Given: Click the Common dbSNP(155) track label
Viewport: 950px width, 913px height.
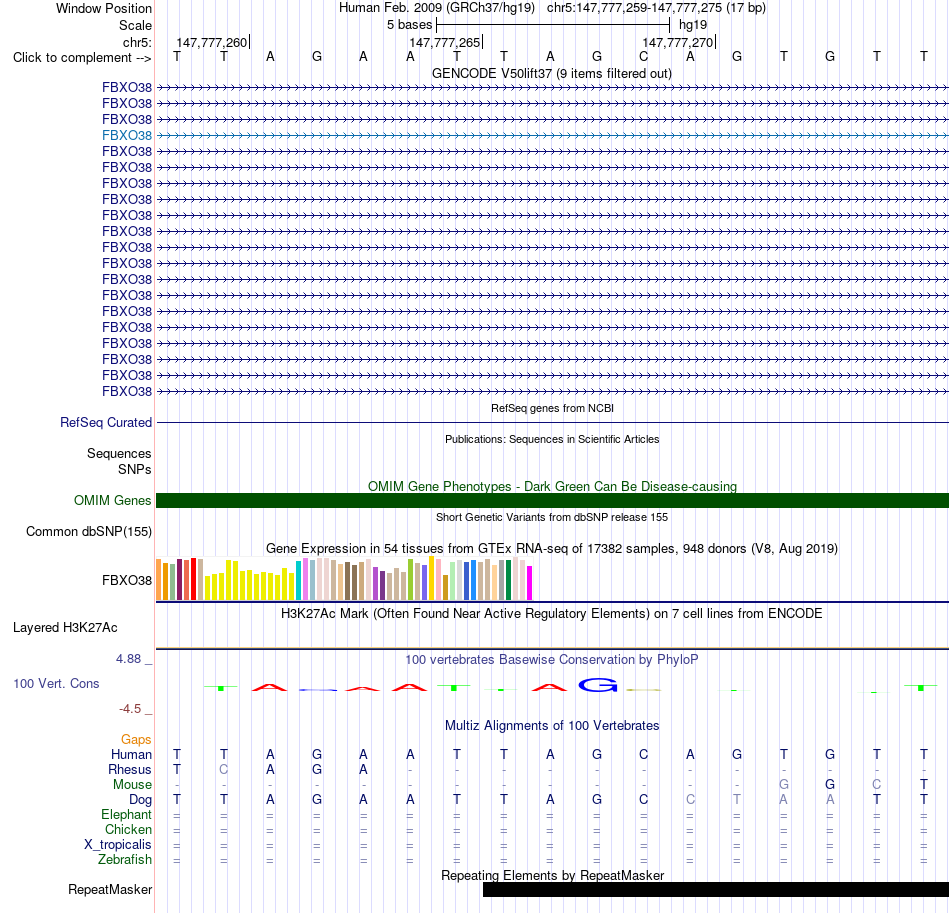Looking at the screenshot, I should (88, 531).
